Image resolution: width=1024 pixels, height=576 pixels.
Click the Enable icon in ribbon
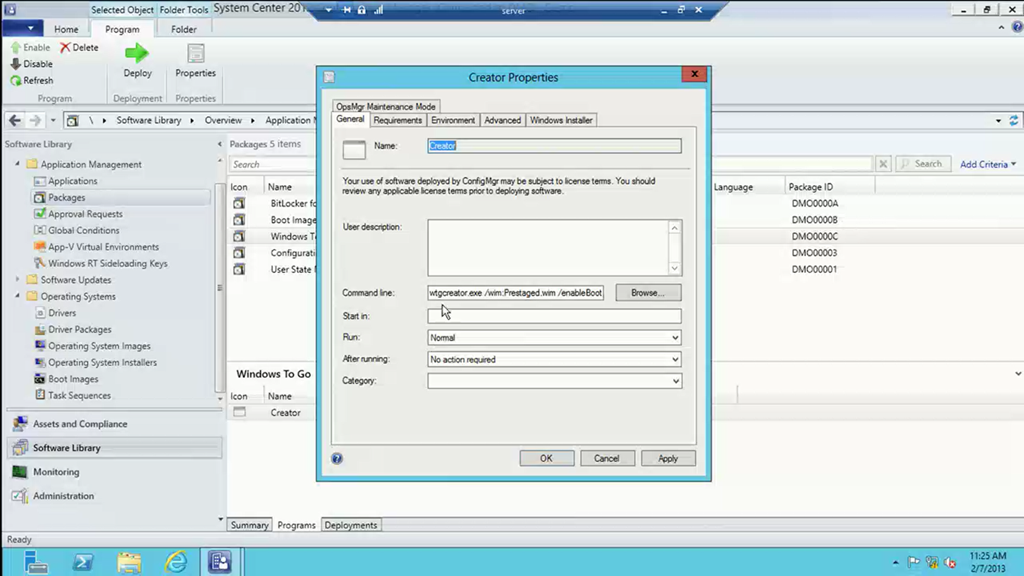click(17, 47)
